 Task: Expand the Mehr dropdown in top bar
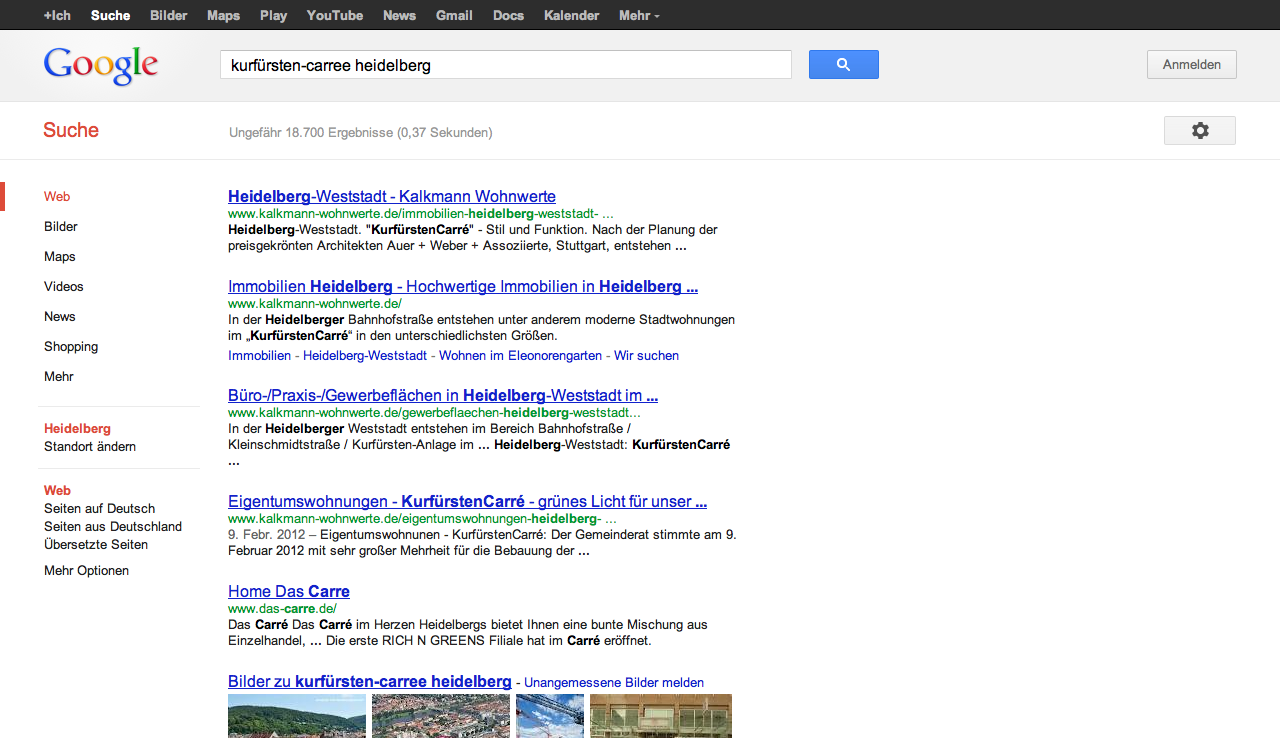tap(639, 15)
